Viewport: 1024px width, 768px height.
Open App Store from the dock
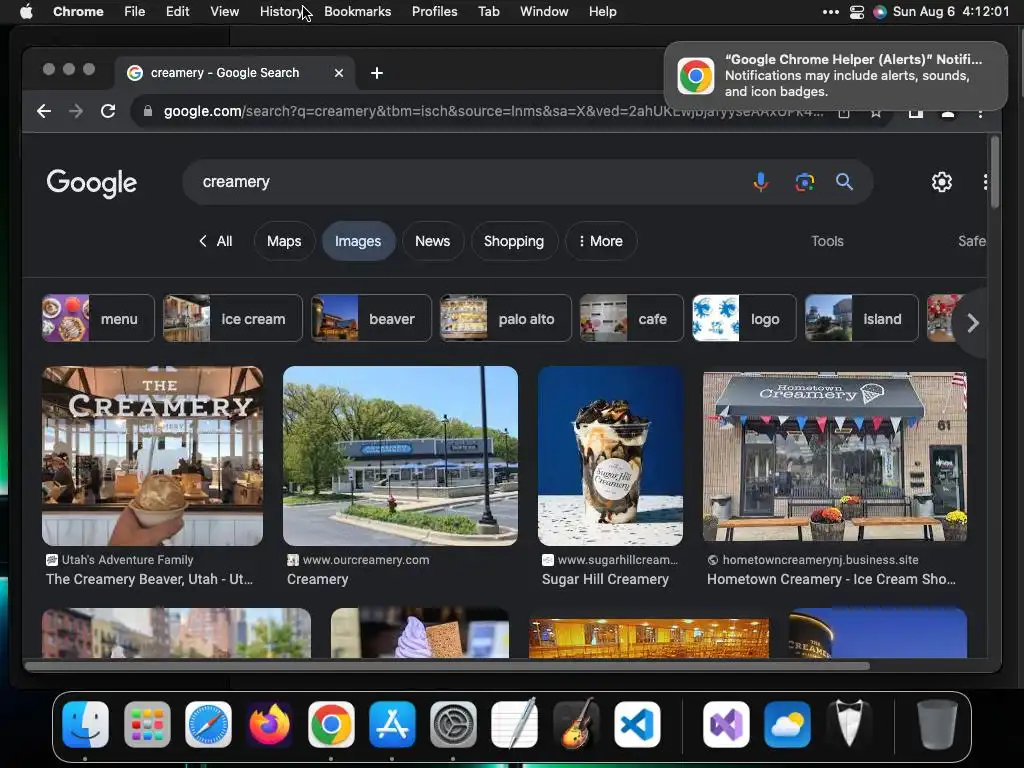[392, 724]
